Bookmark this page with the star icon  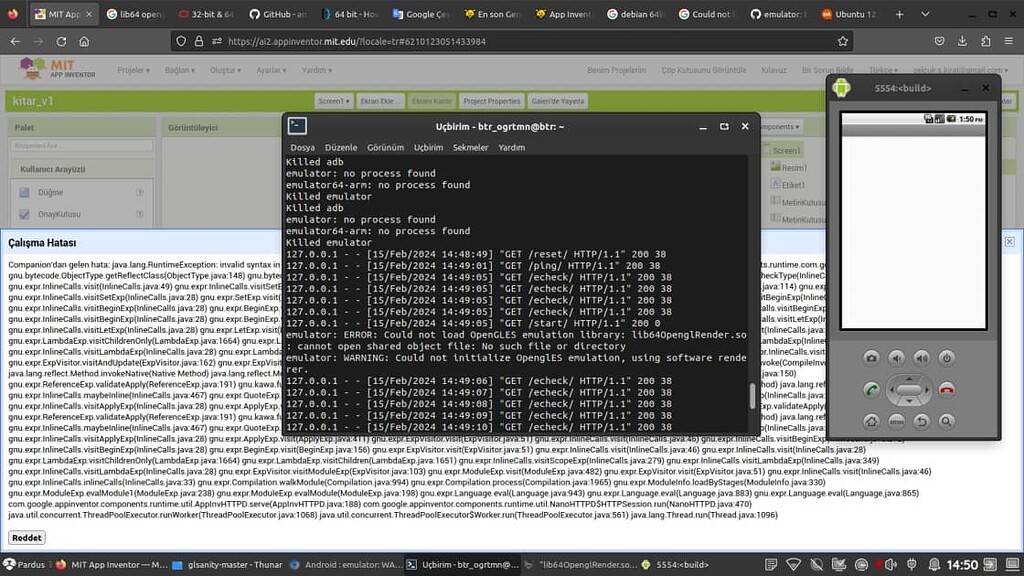pos(843,41)
